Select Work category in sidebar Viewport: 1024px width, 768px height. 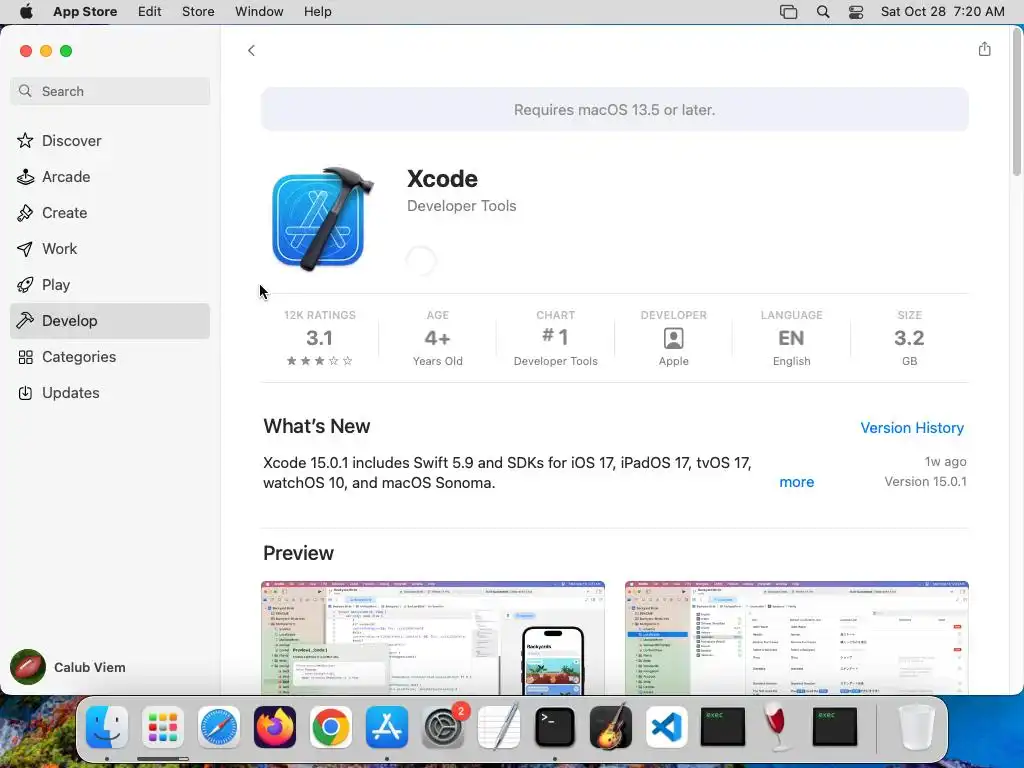(x=110, y=248)
